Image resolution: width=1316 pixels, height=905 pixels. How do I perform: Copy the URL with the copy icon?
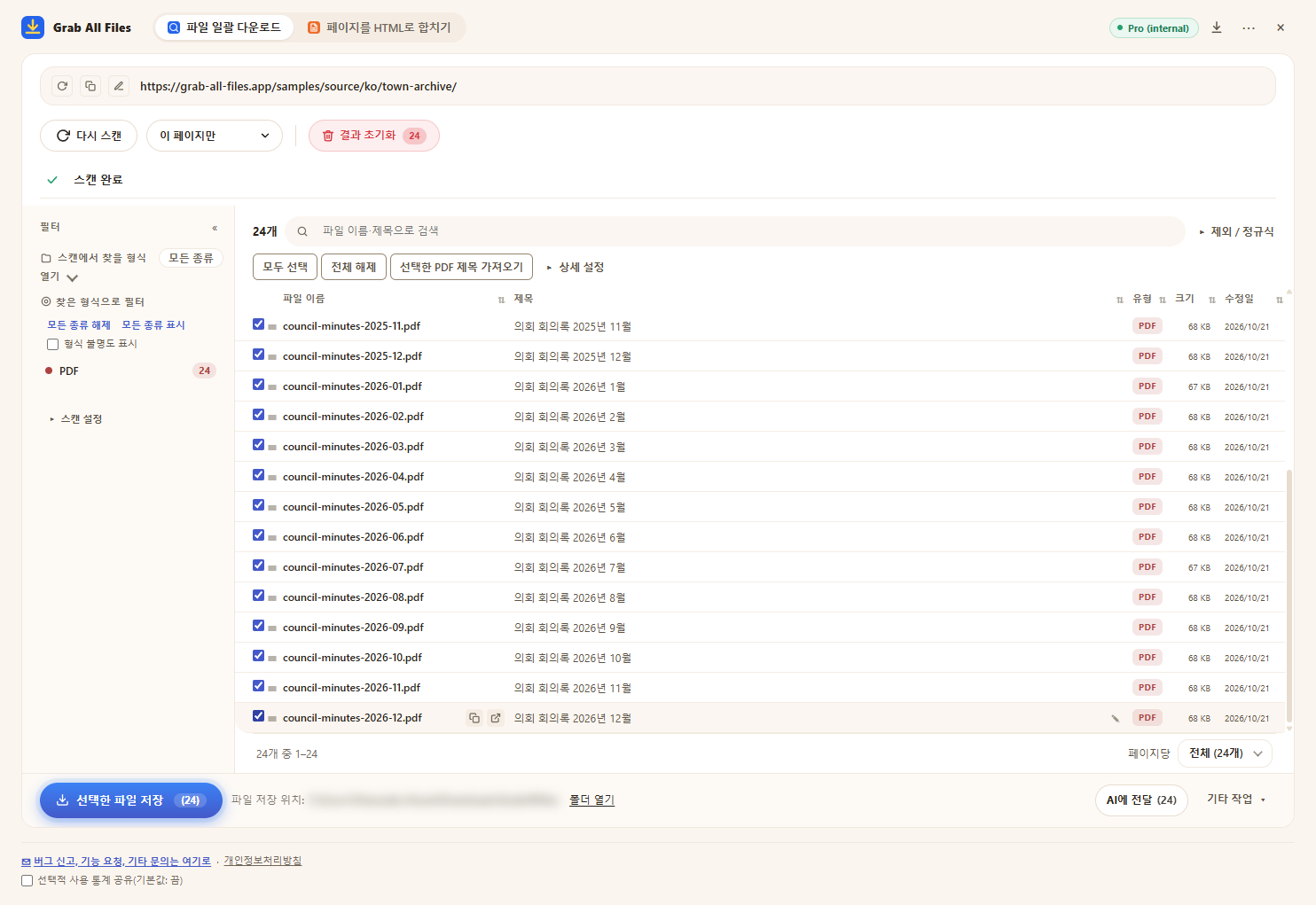(x=90, y=86)
